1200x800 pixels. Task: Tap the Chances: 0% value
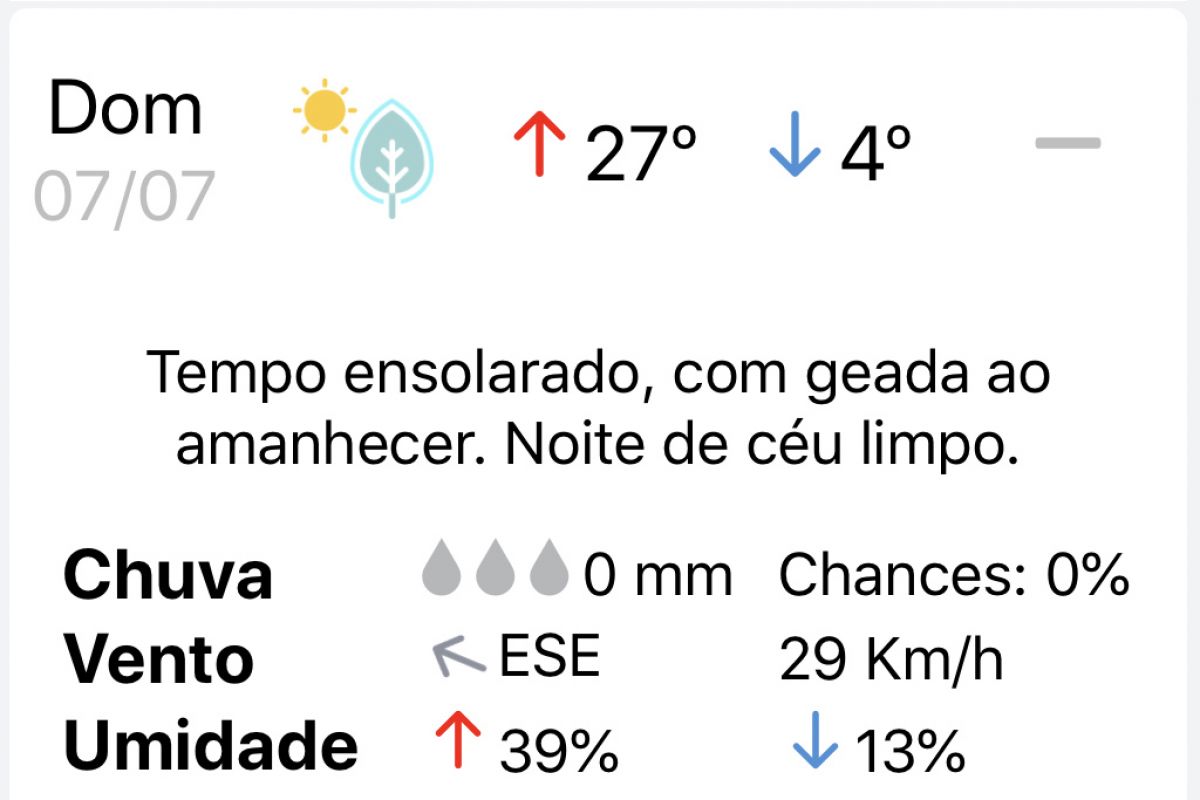click(x=954, y=575)
